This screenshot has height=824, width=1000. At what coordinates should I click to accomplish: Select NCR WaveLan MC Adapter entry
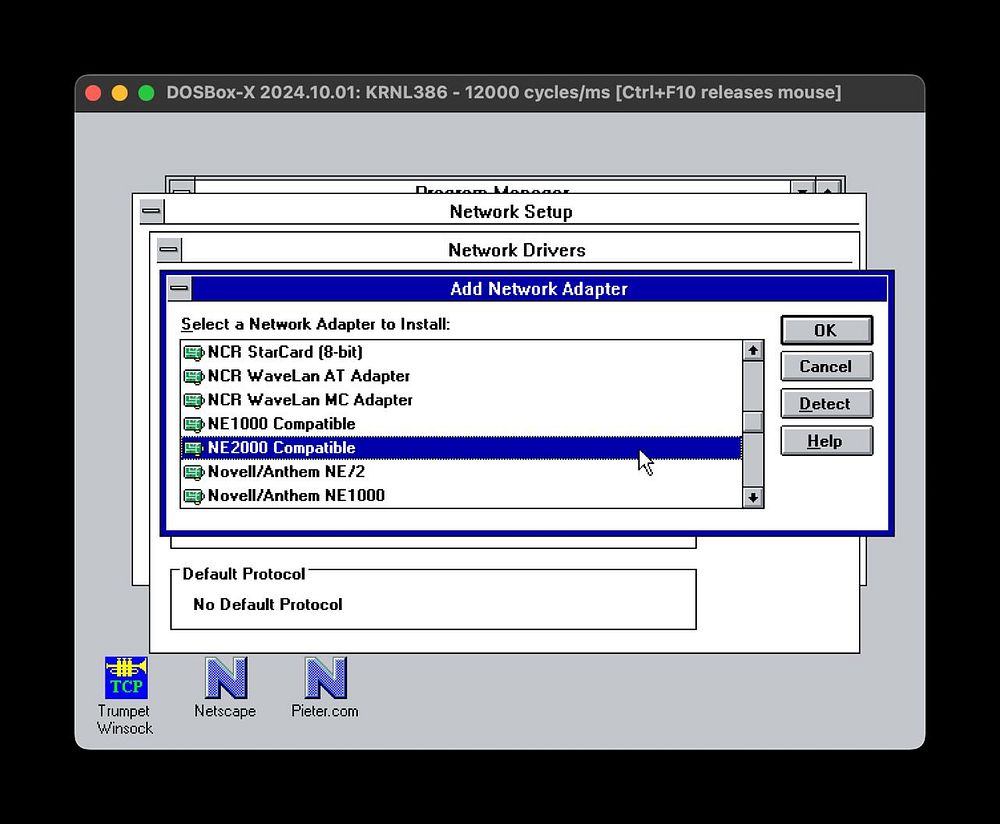461,400
